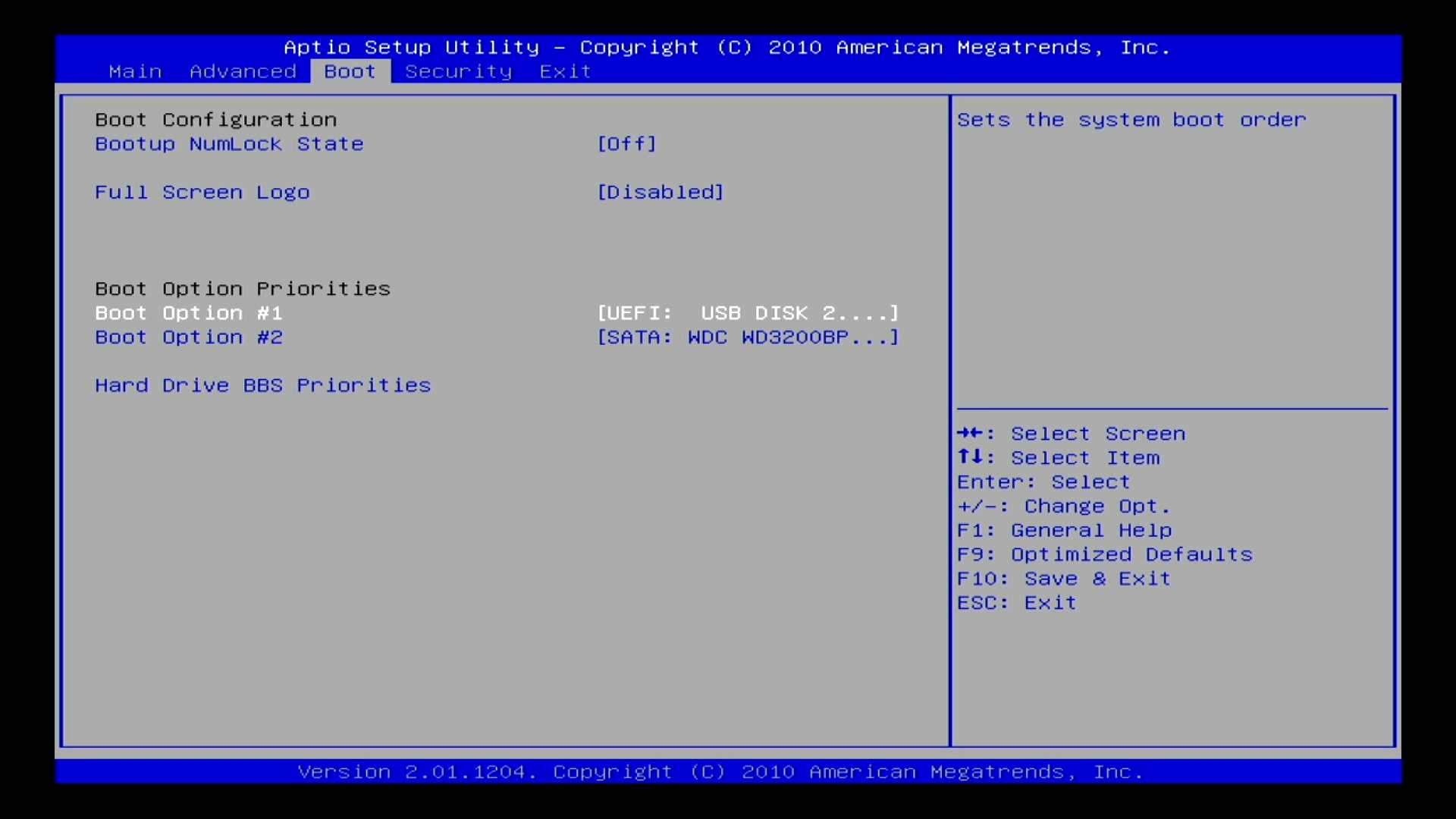Select Boot Option #2 row

click(x=189, y=337)
